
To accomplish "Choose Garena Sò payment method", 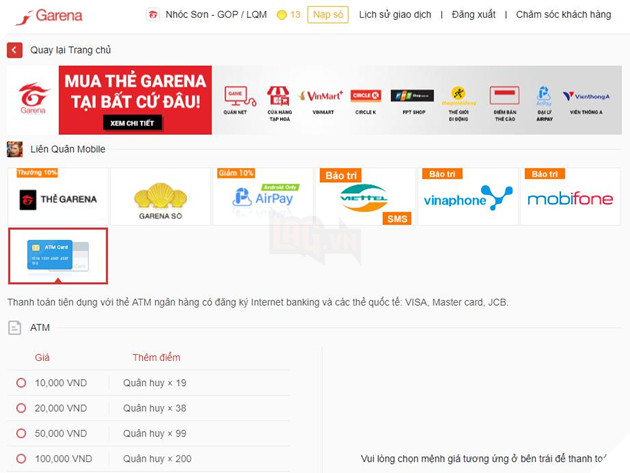I will point(160,197).
